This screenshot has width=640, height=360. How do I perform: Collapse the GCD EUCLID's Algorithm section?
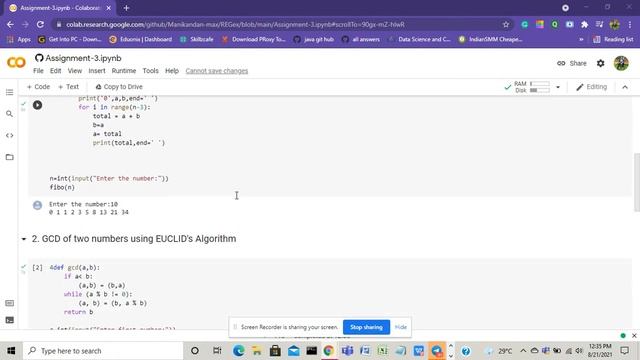24,239
